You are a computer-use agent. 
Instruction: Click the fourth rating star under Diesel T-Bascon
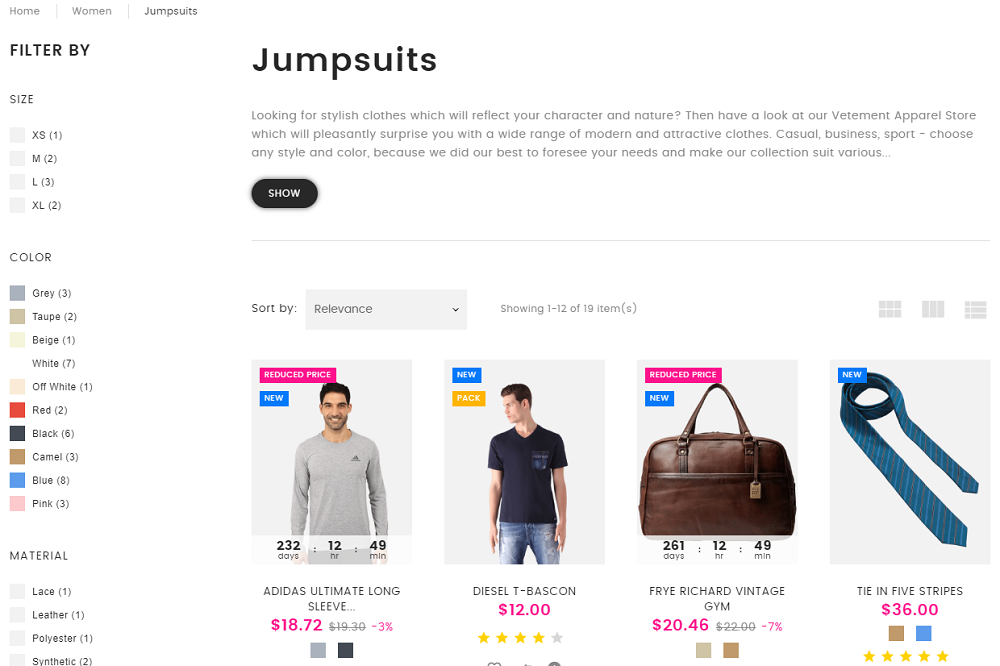click(539, 638)
